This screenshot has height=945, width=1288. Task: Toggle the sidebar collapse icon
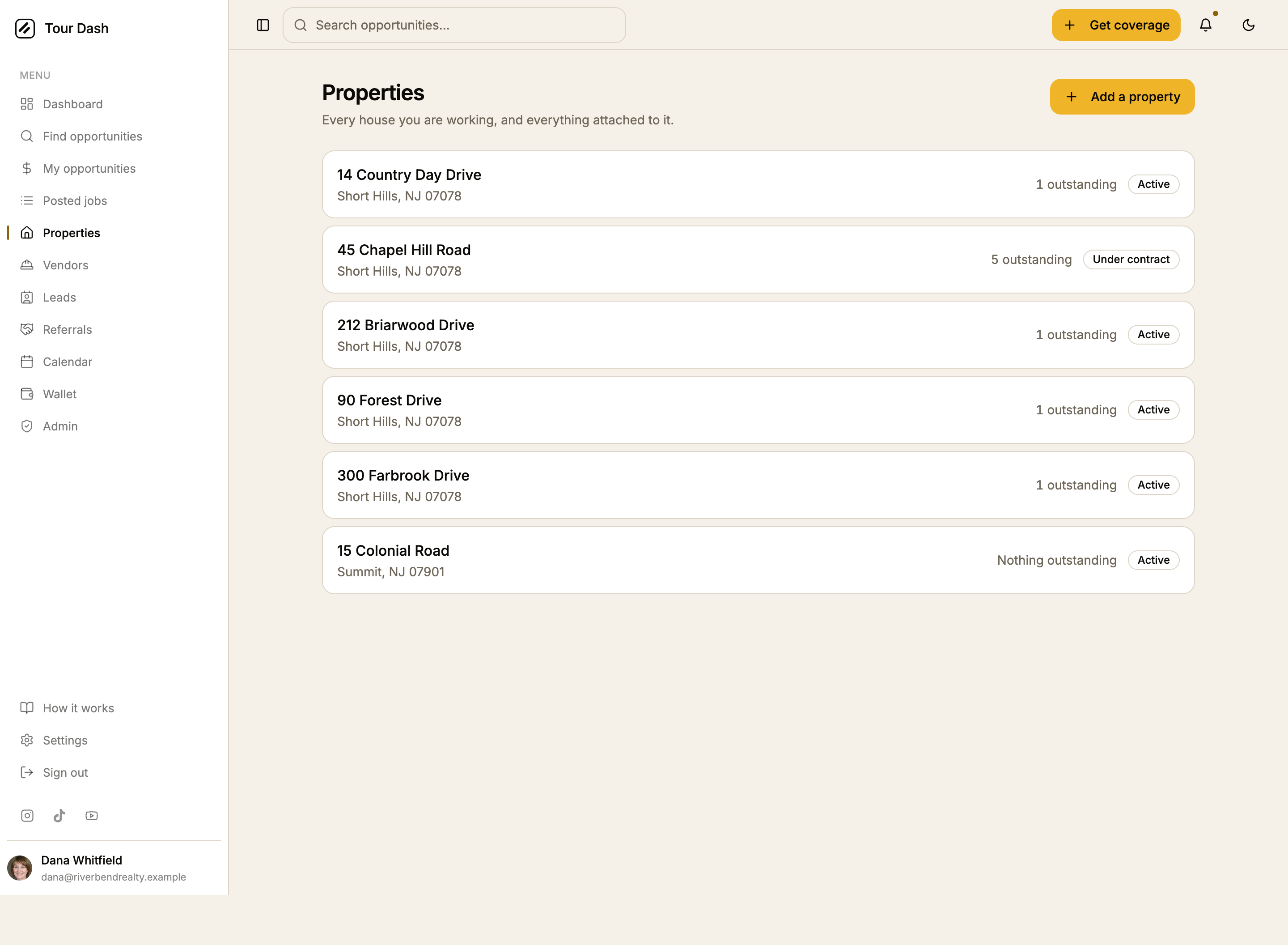pyautogui.click(x=263, y=25)
